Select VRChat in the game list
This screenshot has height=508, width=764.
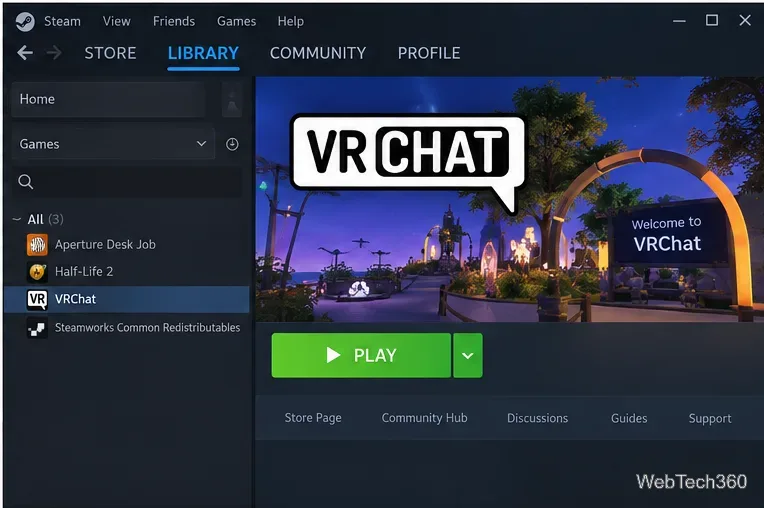(127, 299)
